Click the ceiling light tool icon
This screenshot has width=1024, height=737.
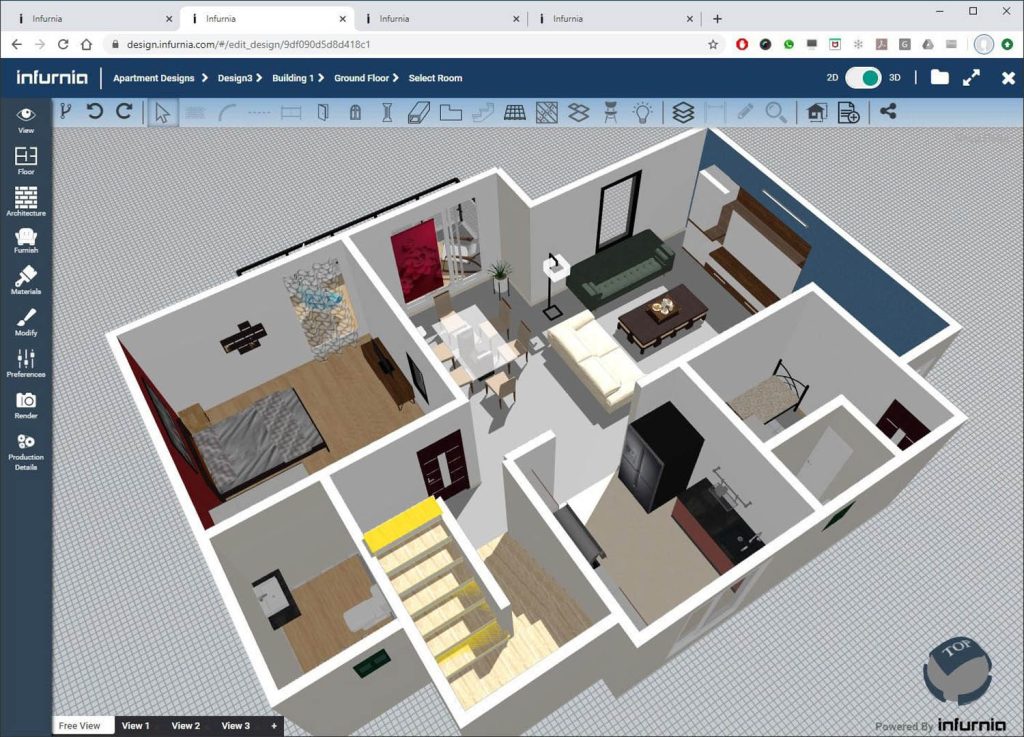tap(642, 113)
